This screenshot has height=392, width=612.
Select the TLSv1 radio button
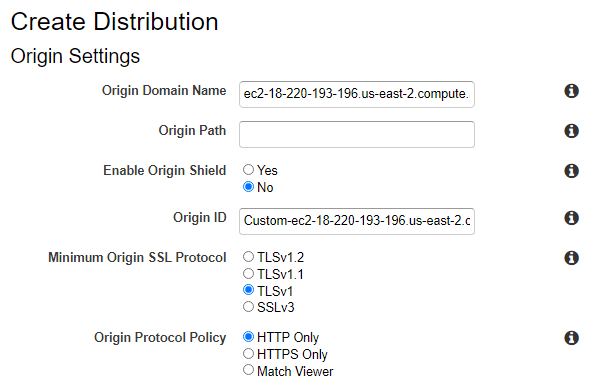248,290
